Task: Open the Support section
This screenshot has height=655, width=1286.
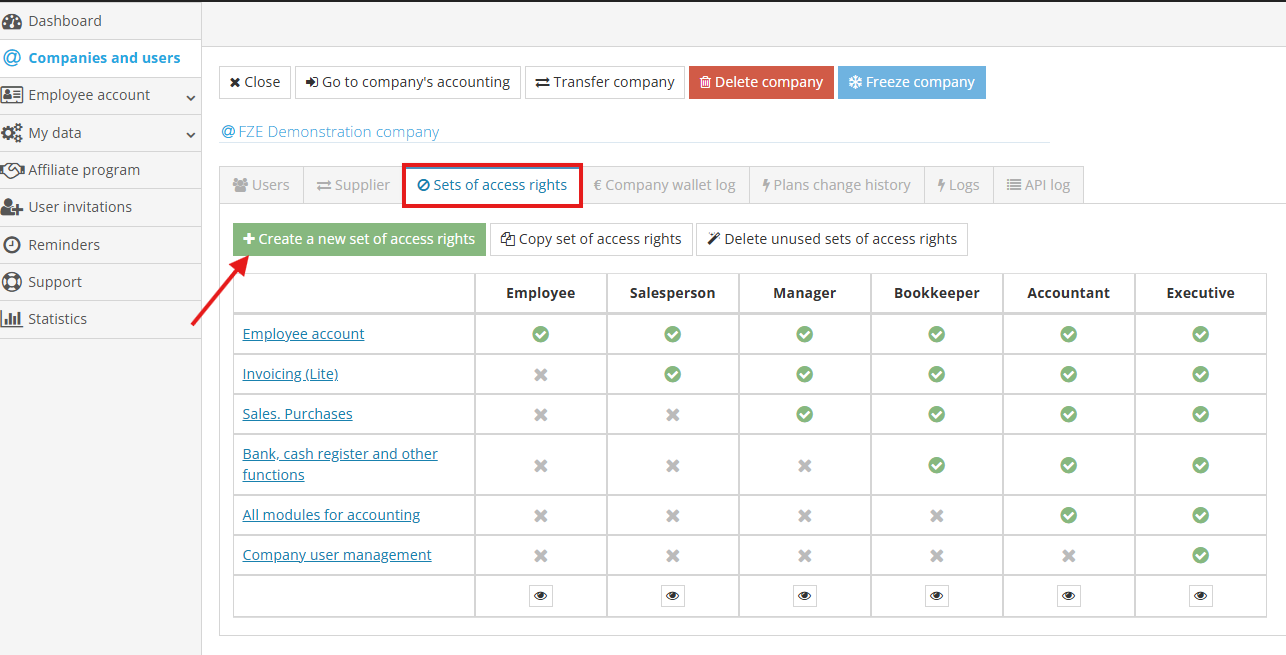Action: pyautogui.click(x=54, y=282)
